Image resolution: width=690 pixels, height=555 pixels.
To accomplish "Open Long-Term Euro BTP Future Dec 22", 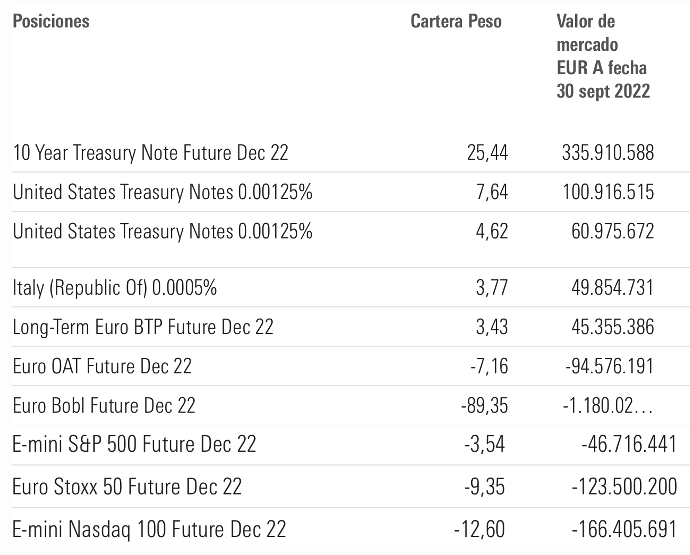I will [143, 327].
